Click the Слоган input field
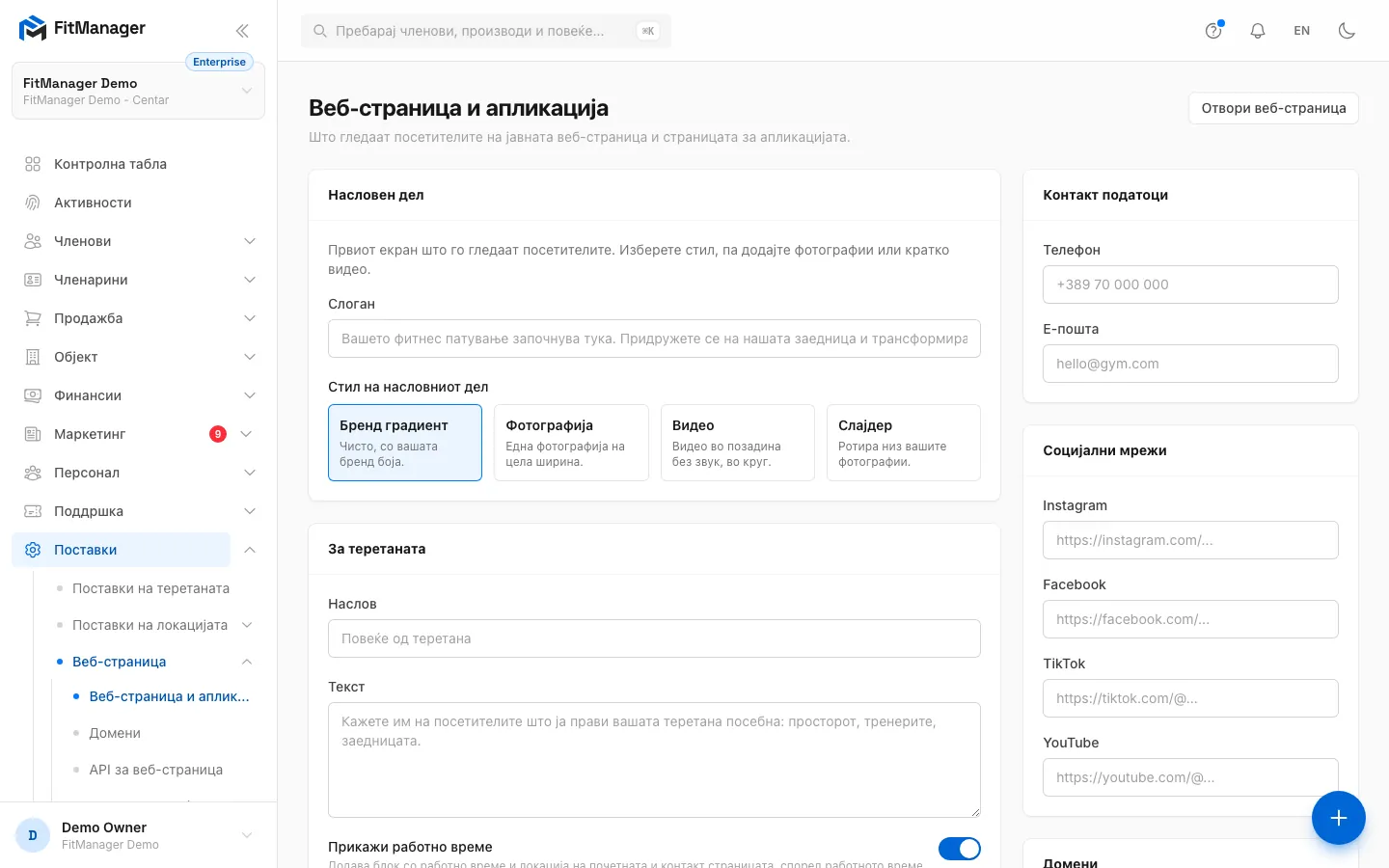 pos(654,339)
